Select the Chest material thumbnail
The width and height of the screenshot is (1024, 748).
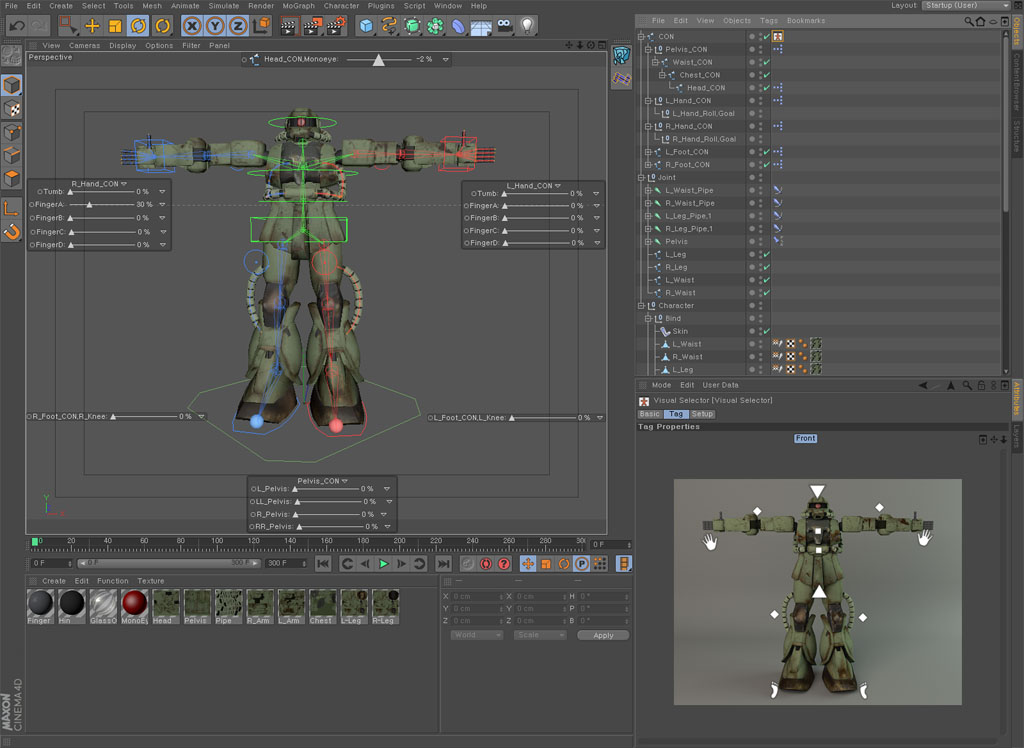(x=322, y=607)
